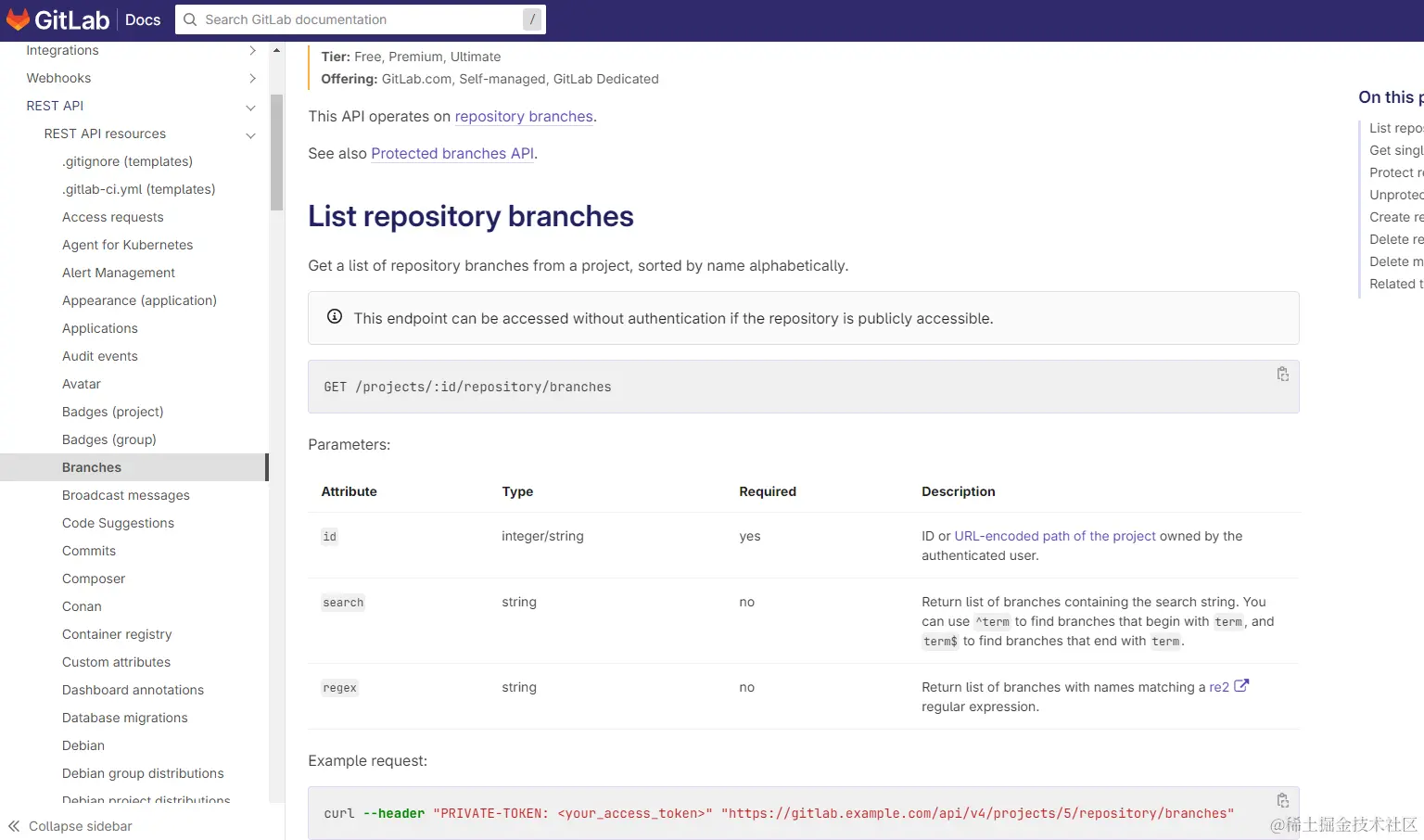Open the re2 regular expression link

(1219, 687)
